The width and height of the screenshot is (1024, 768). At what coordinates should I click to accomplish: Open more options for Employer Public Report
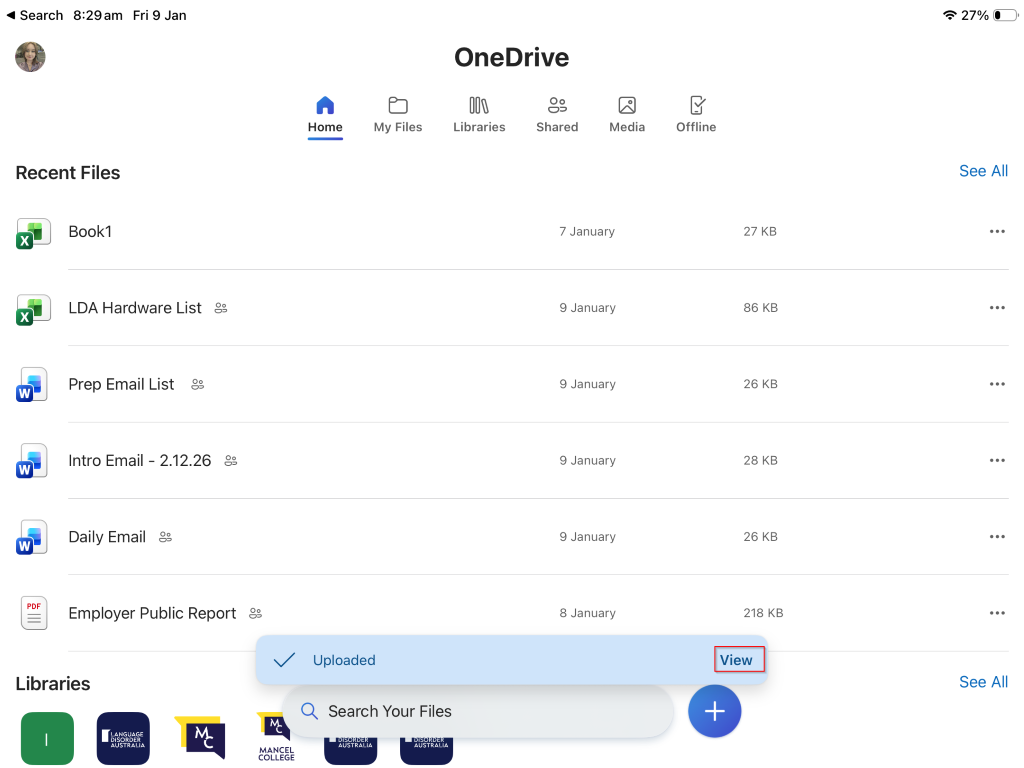click(x=997, y=613)
